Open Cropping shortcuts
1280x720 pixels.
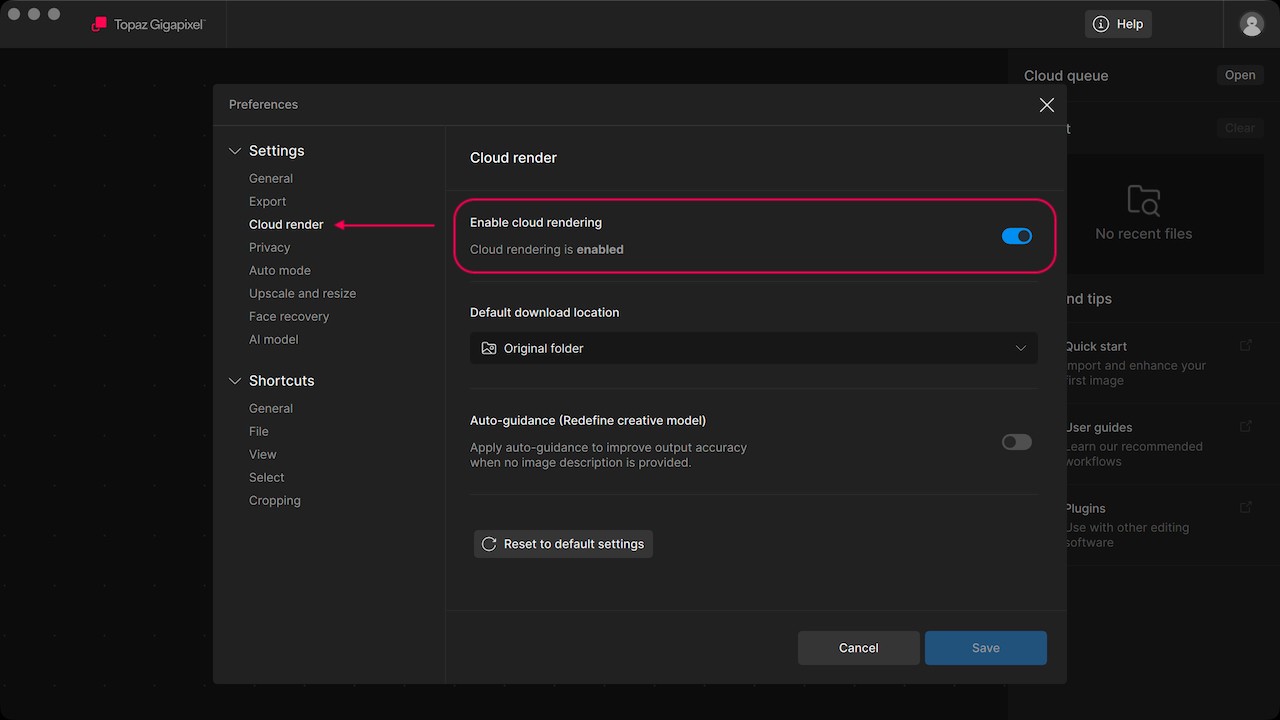point(275,500)
